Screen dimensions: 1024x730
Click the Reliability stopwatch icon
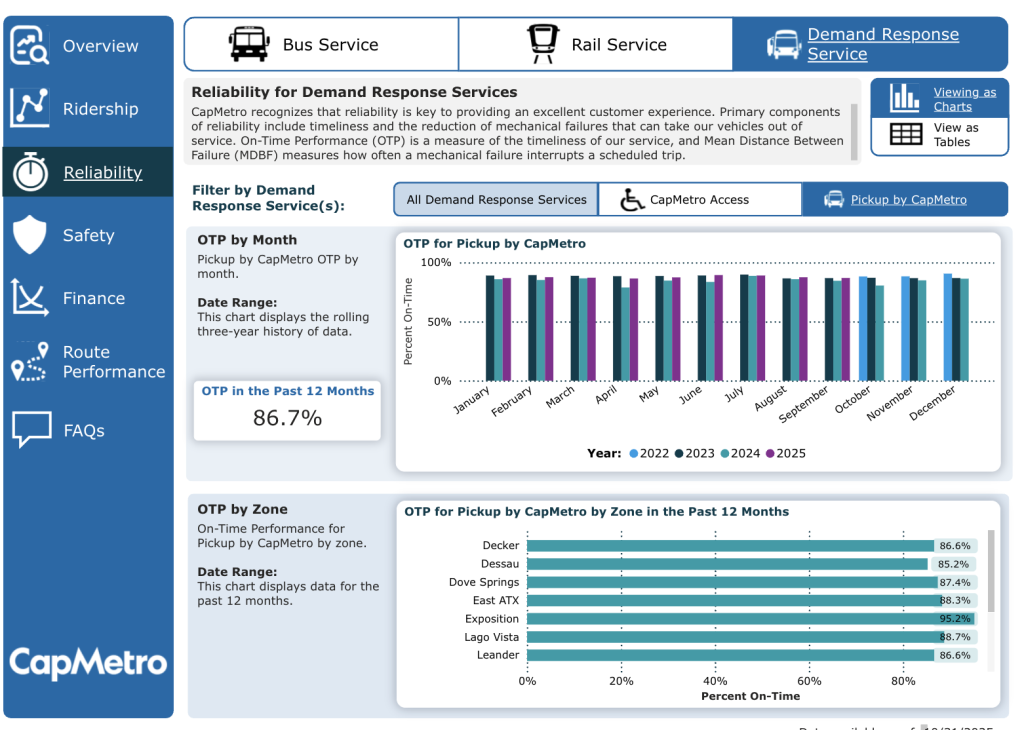tap(30, 172)
